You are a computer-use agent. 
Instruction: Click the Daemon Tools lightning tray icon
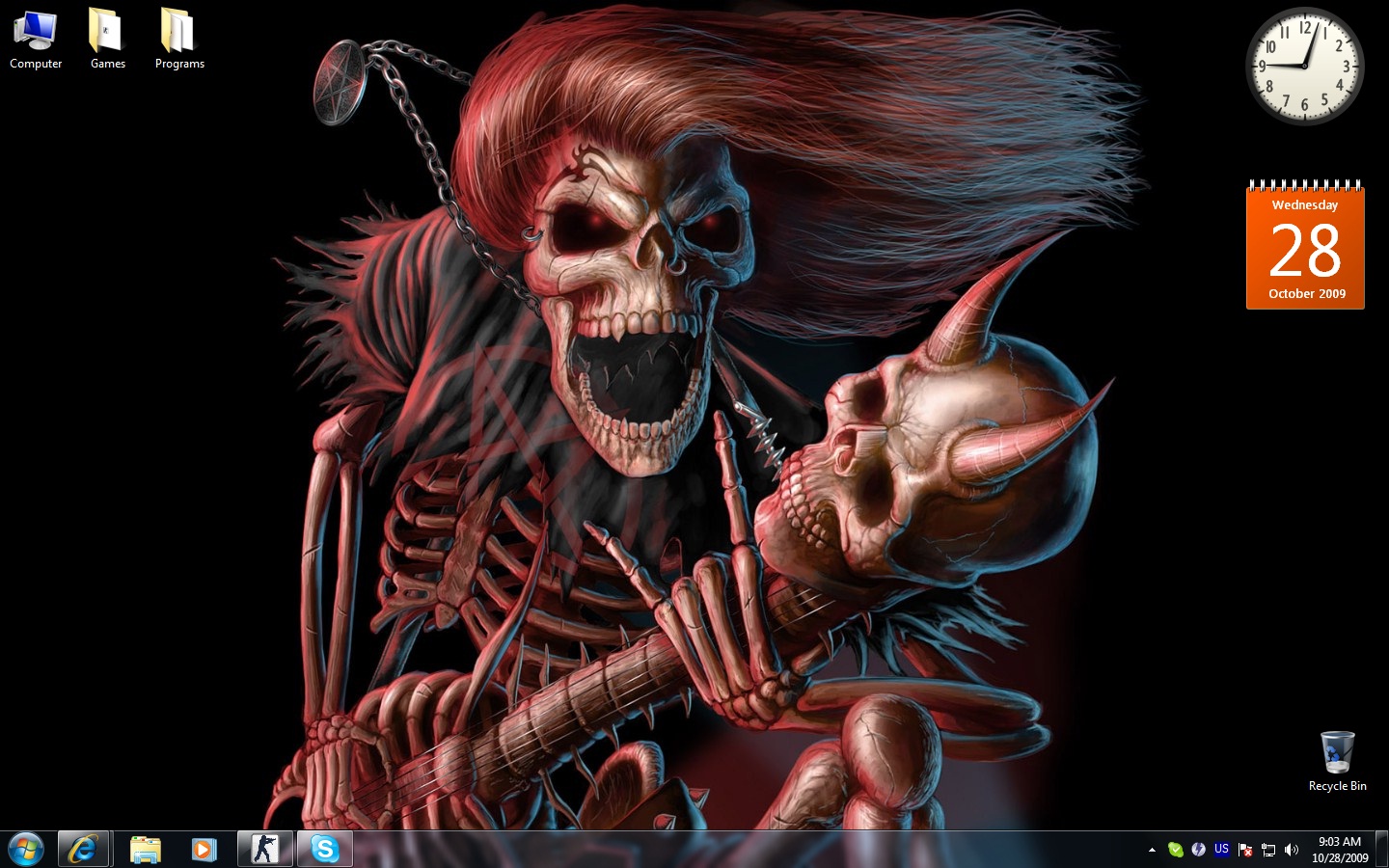point(1198,850)
